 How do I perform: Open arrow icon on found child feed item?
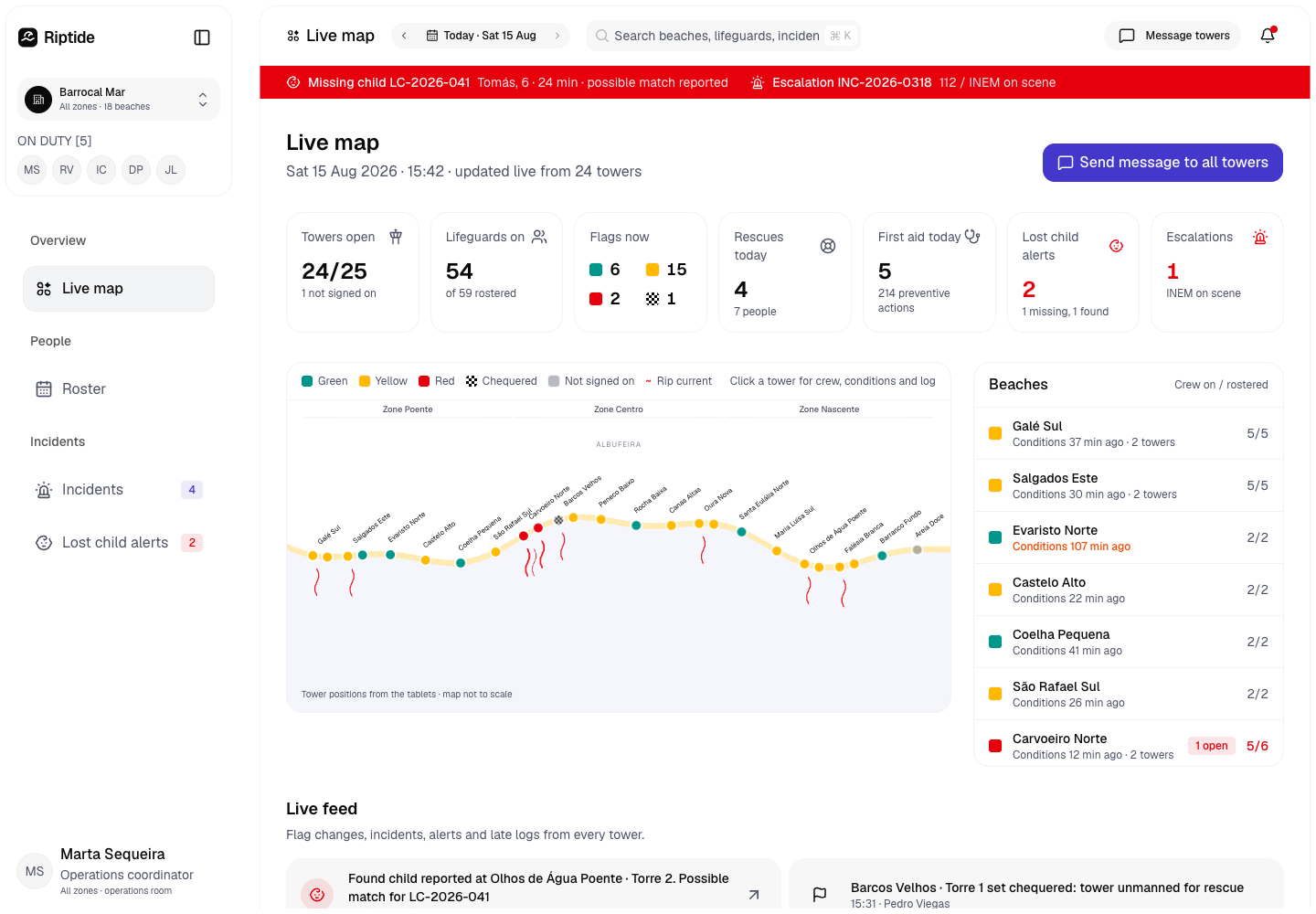pos(754,895)
